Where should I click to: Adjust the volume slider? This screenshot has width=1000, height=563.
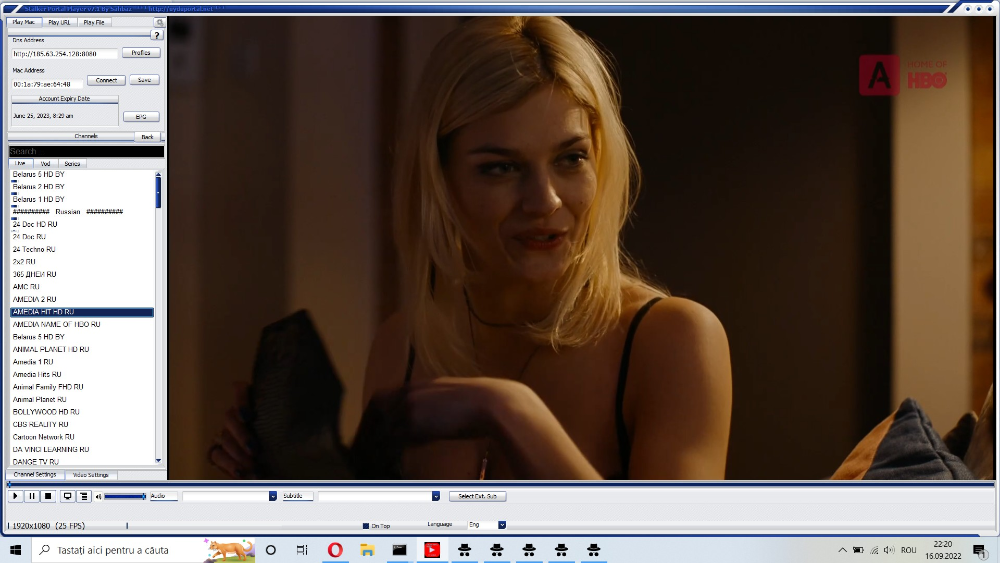(x=125, y=497)
